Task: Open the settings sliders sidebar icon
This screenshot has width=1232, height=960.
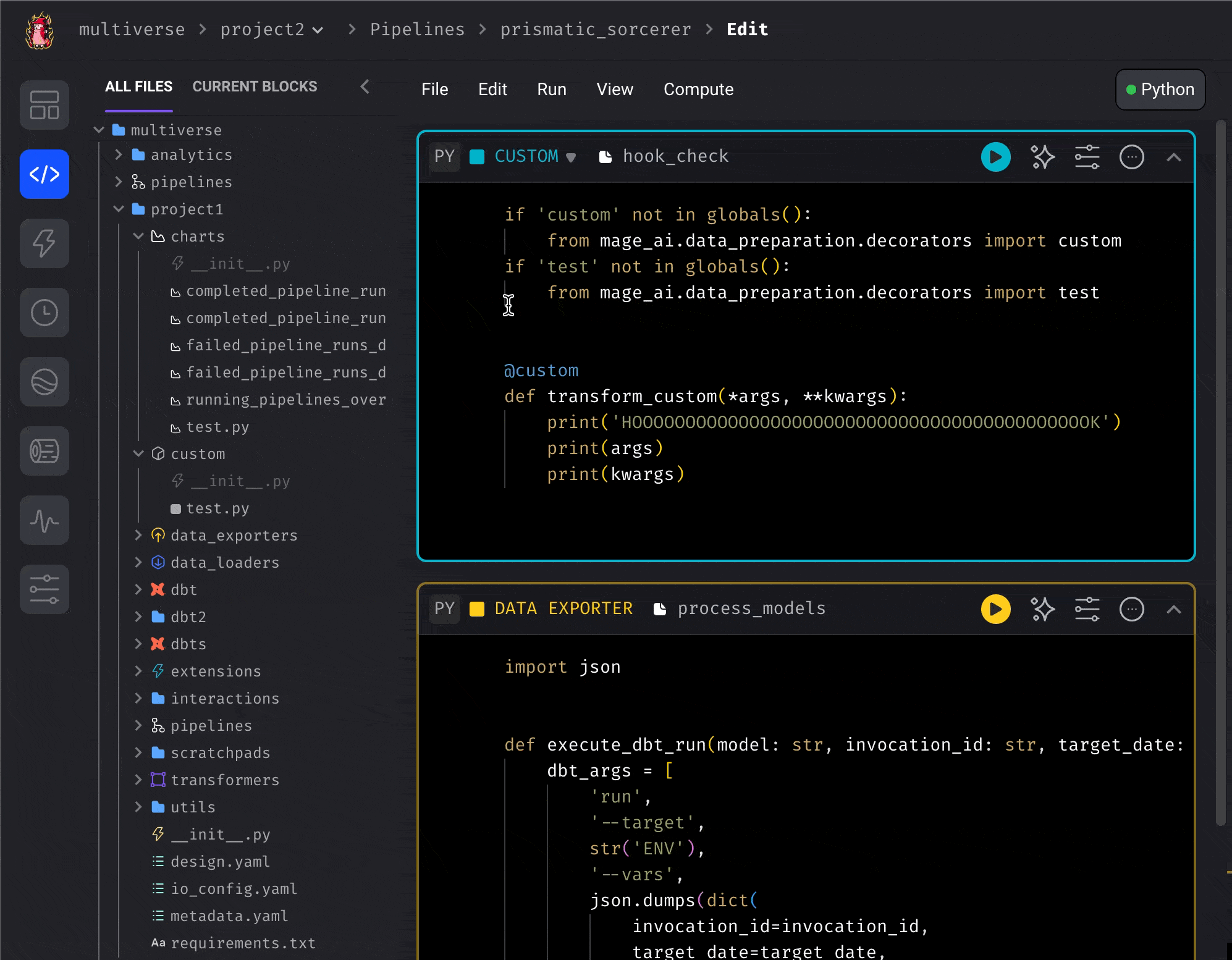Action: tap(44, 589)
